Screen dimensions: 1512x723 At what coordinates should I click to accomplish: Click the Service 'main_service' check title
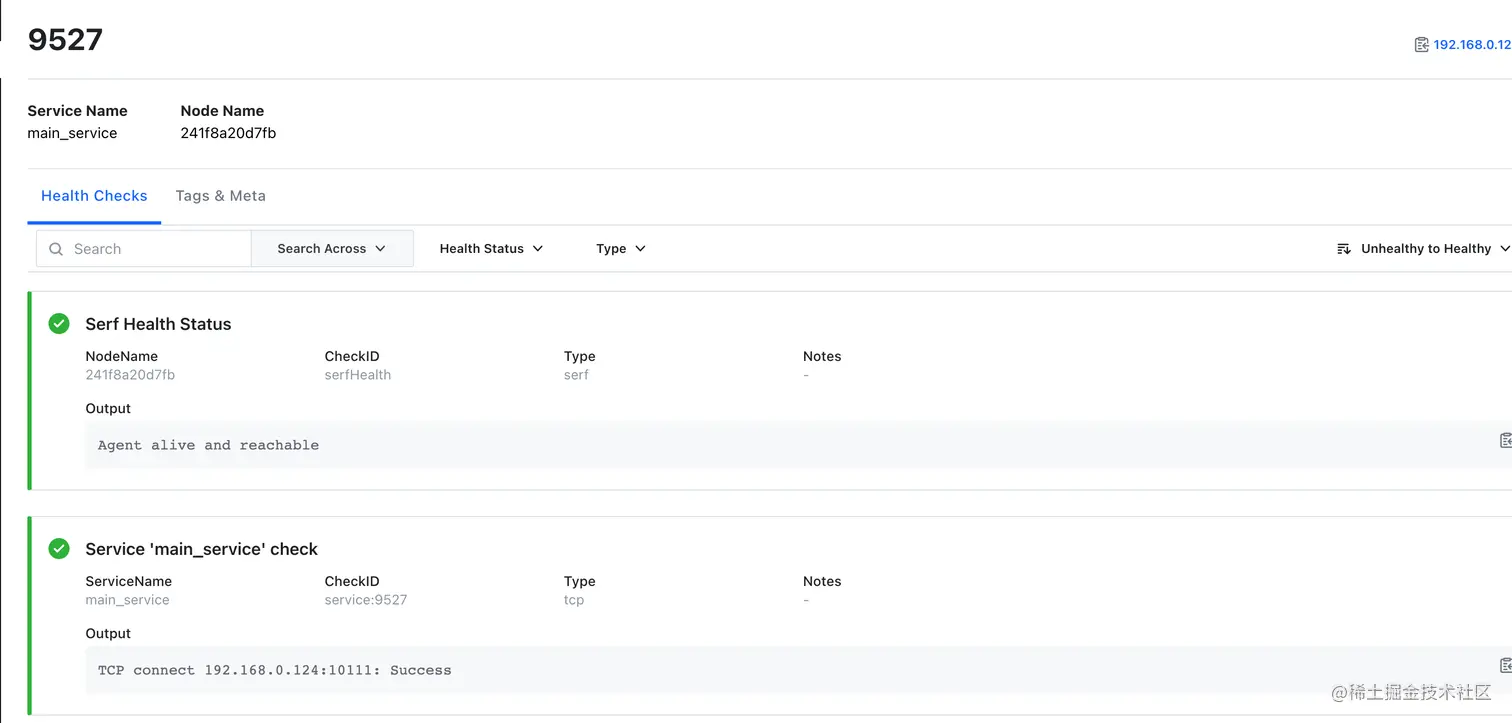[201, 549]
